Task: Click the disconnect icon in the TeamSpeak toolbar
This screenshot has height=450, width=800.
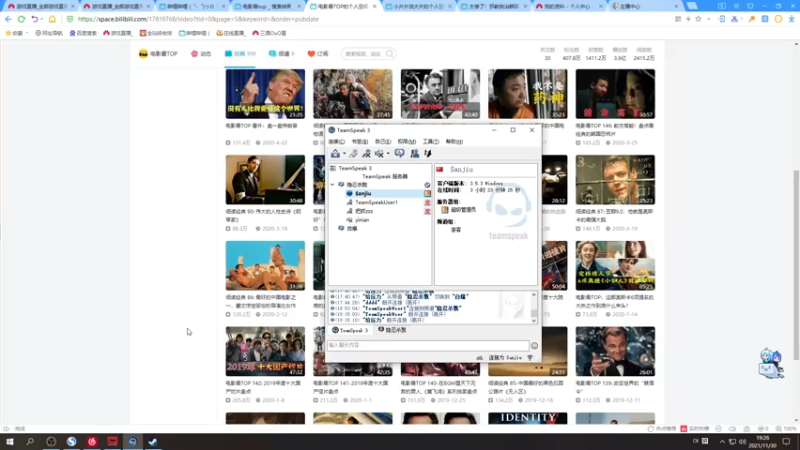Action: point(353,154)
